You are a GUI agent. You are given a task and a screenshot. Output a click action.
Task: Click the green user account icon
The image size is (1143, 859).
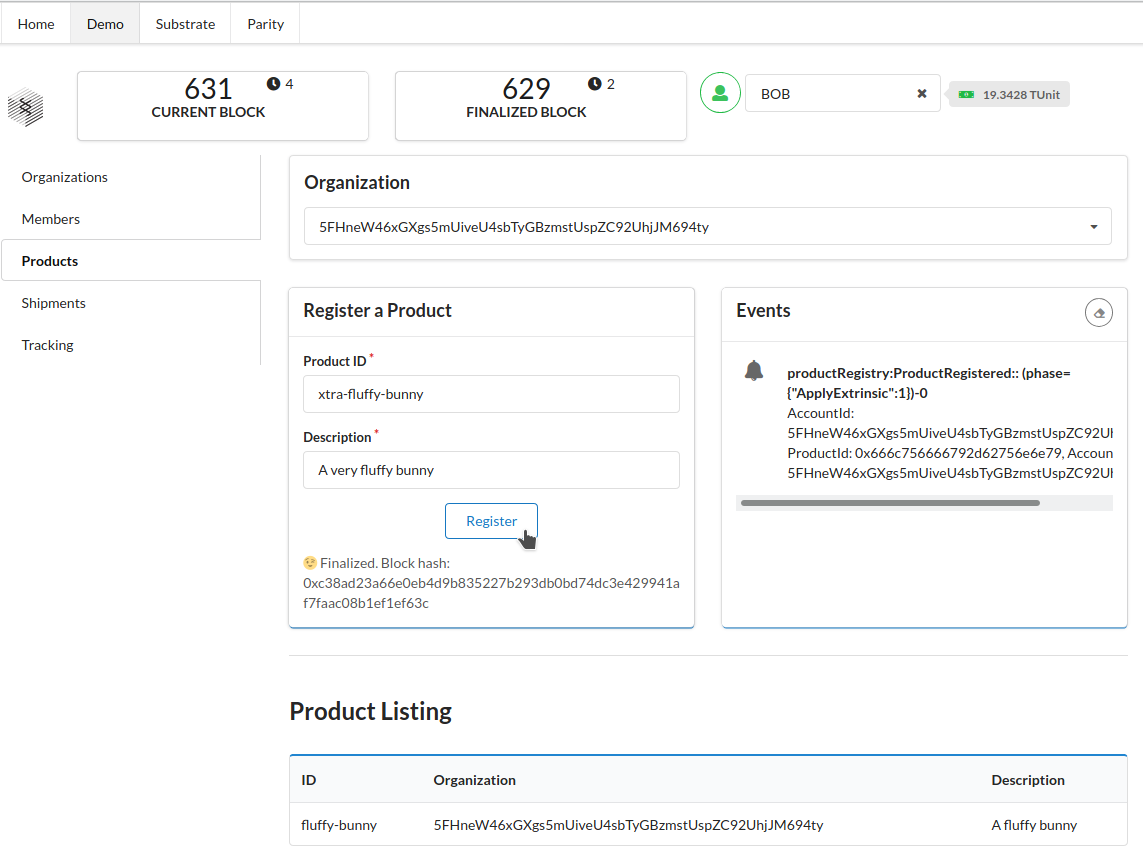click(x=720, y=93)
